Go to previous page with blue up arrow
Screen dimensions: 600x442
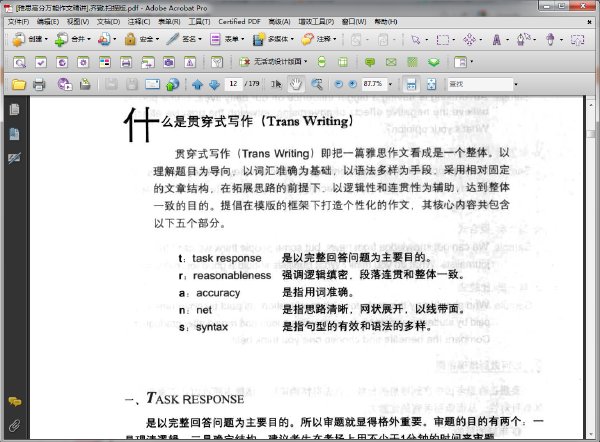[x=197, y=85]
